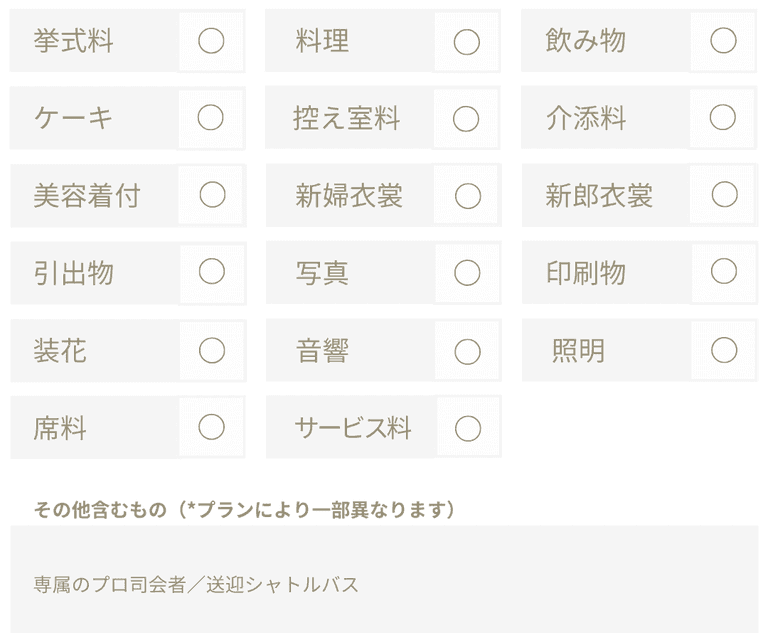Select the 引出物 radio circle

coord(212,272)
